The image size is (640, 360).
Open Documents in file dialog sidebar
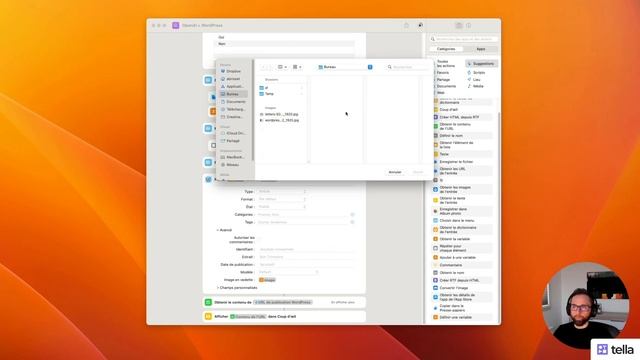pyautogui.click(x=233, y=102)
